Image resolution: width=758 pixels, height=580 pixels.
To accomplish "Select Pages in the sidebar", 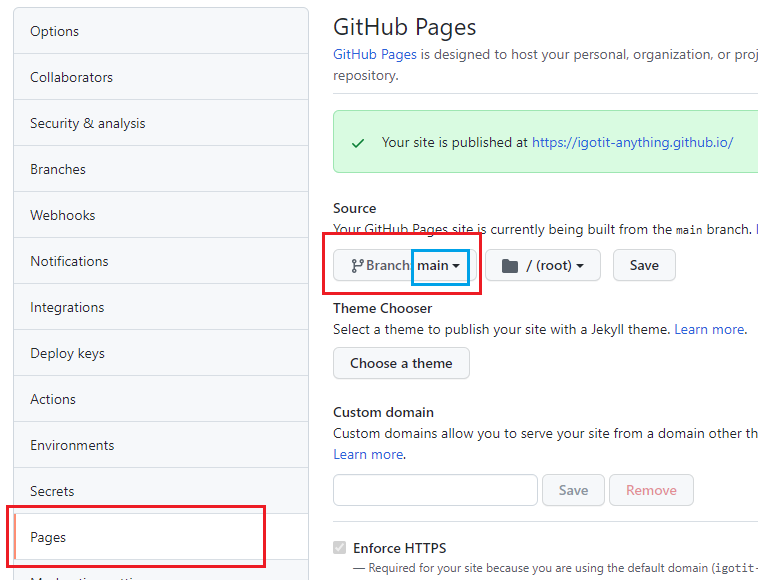I will [161, 537].
